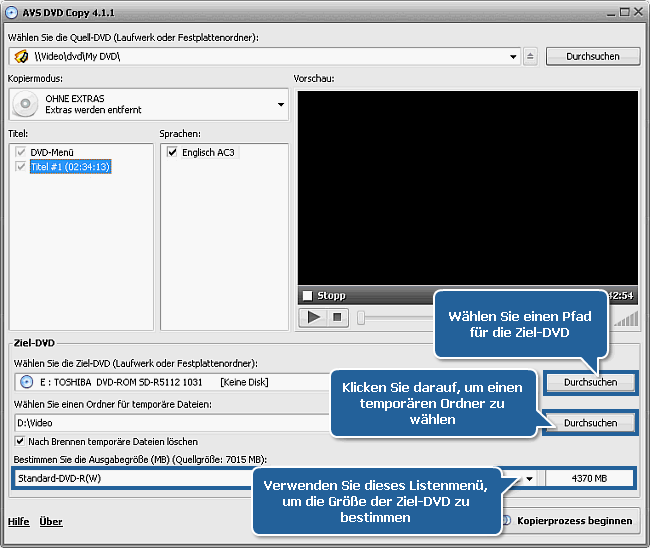
Task: Open the output size dropdown arrow
Action: tap(529, 478)
